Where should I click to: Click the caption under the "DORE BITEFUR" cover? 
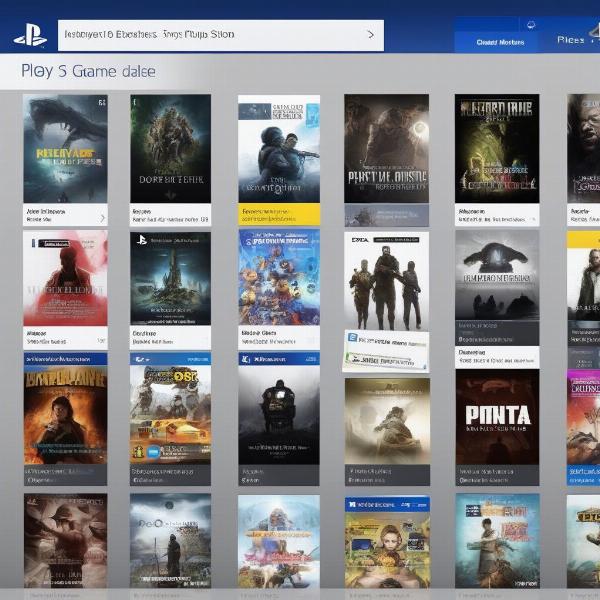tap(170, 215)
